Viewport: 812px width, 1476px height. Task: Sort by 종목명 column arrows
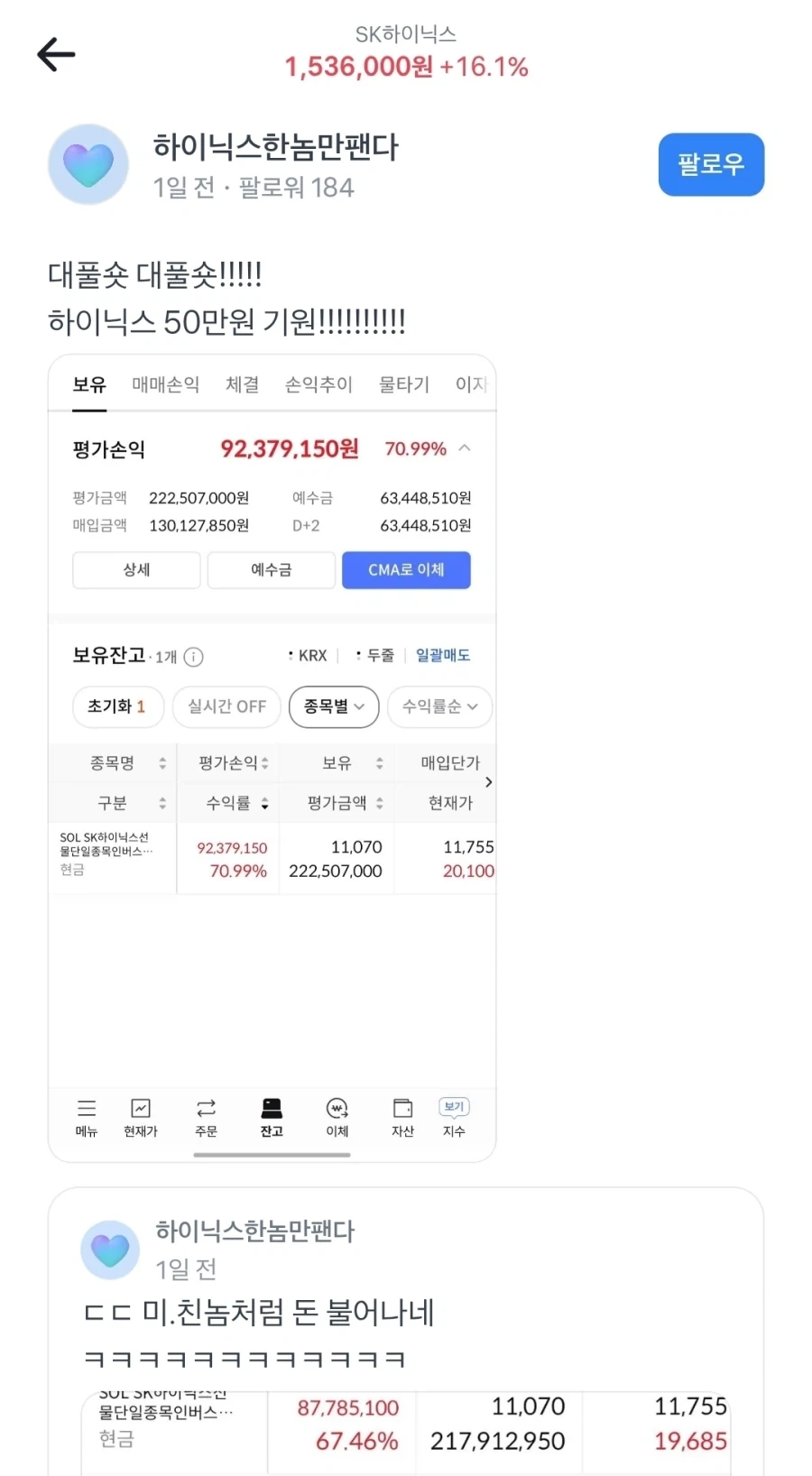click(x=162, y=763)
